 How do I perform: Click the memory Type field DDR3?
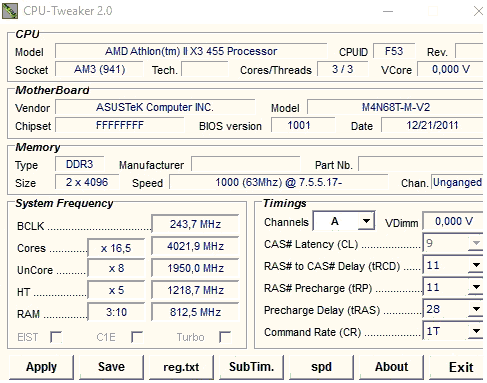click(80, 164)
